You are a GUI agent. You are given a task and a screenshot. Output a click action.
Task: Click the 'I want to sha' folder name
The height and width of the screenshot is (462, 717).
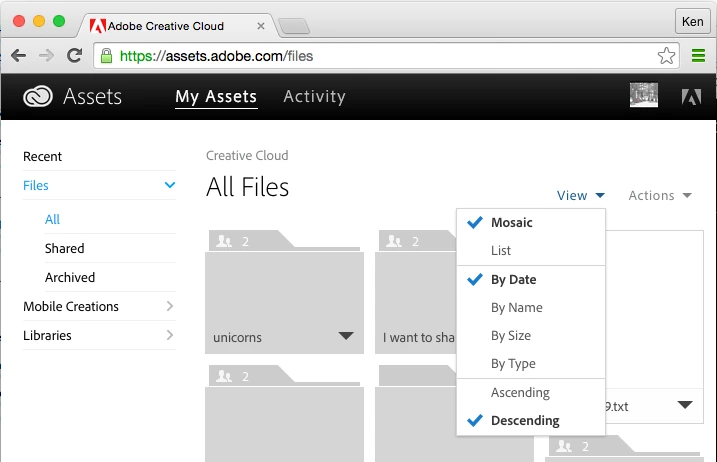[x=418, y=338]
